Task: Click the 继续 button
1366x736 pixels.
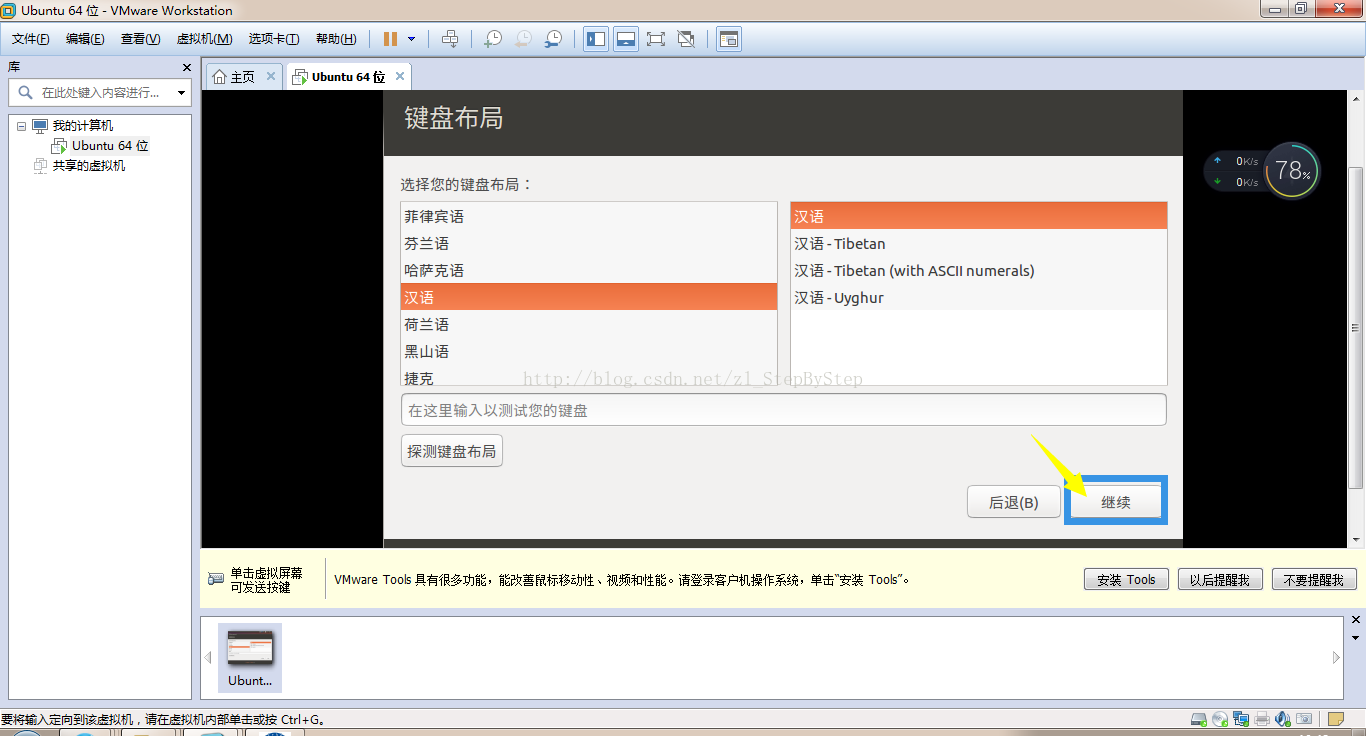Action: pyautogui.click(x=1115, y=502)
